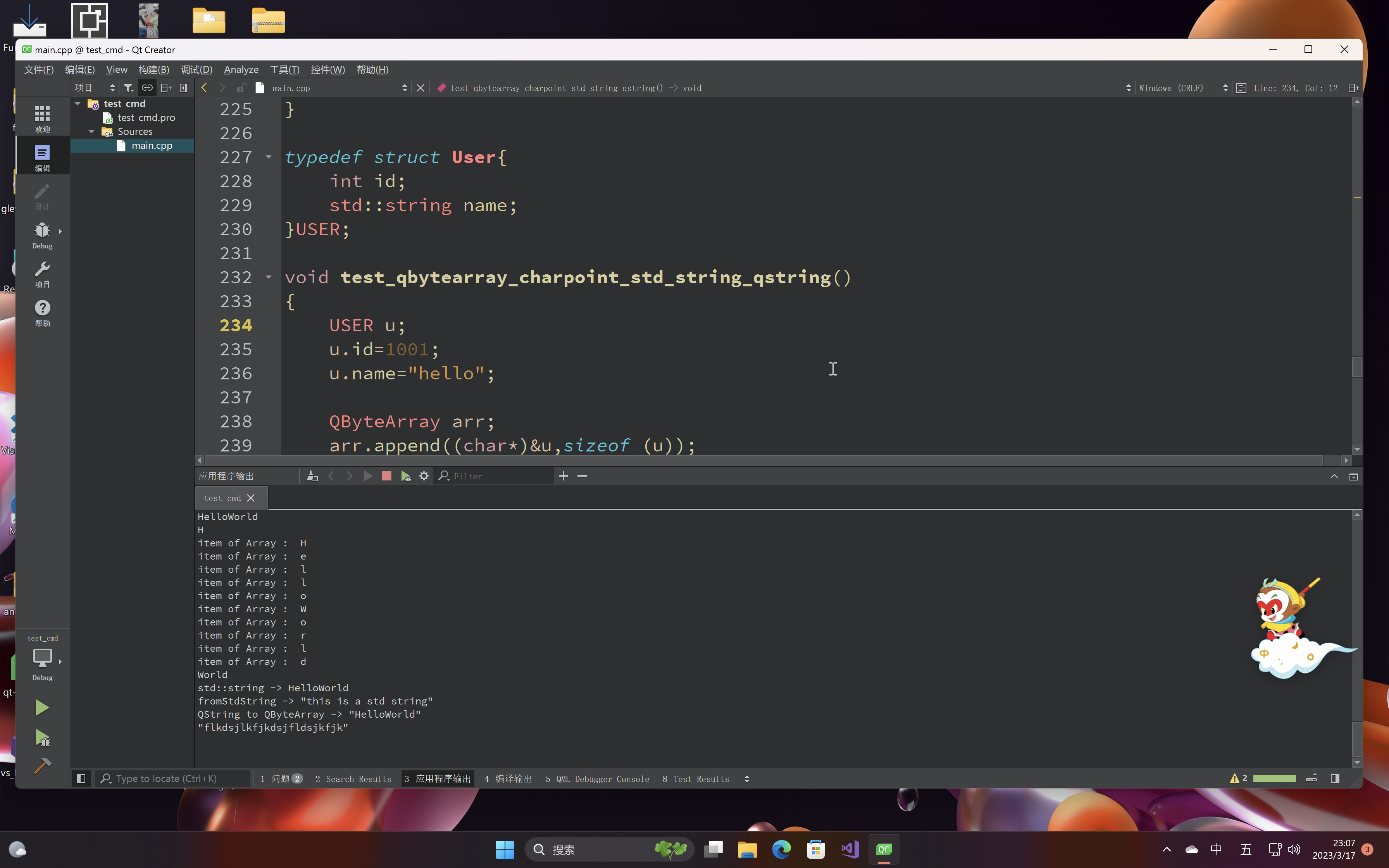This screenshot has height=868, width=1389.
Task: Open the Help (帮助) mode
Action: pyautogui.click(x=43, y=313)
